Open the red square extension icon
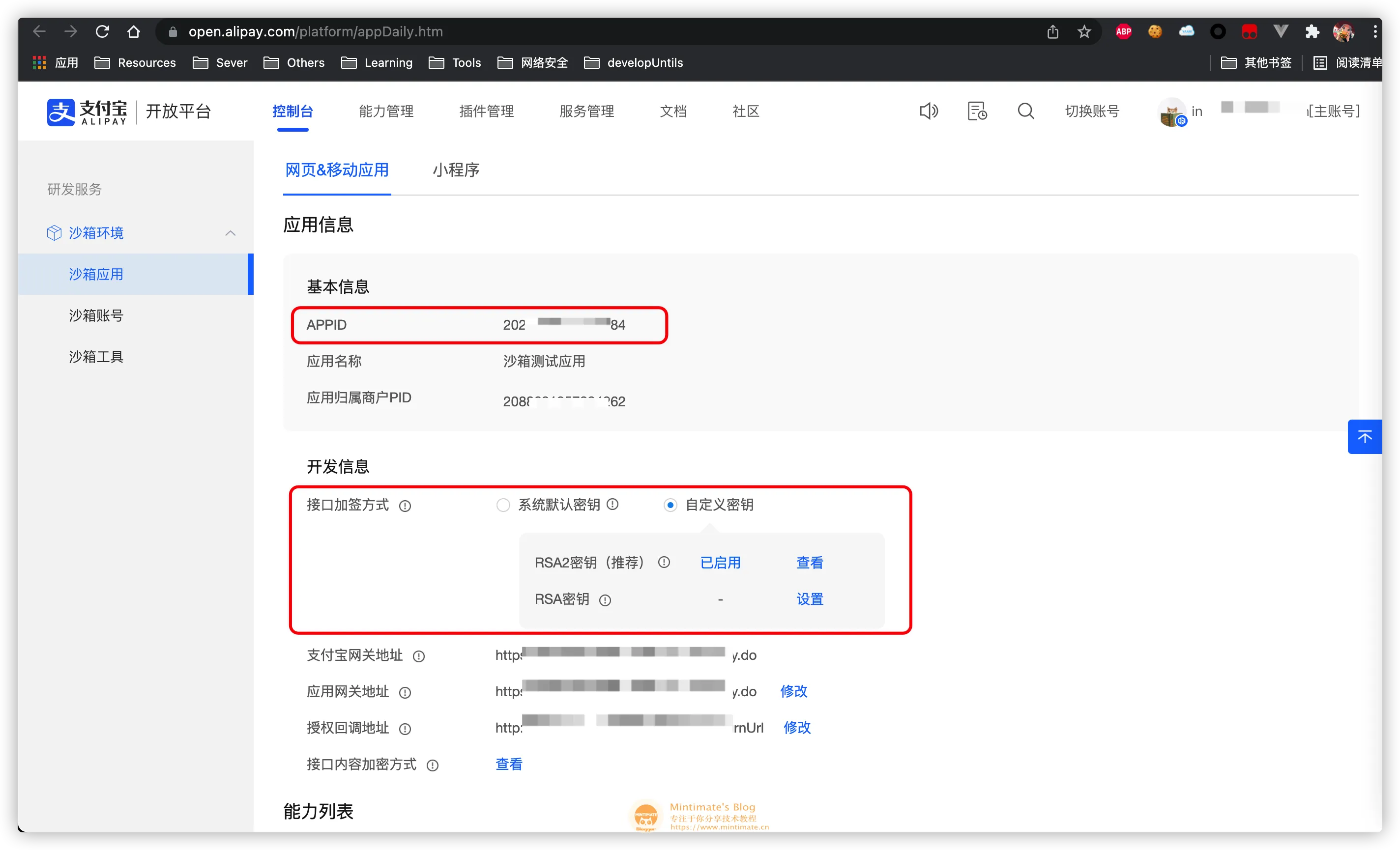 (x=1249, y=32)
